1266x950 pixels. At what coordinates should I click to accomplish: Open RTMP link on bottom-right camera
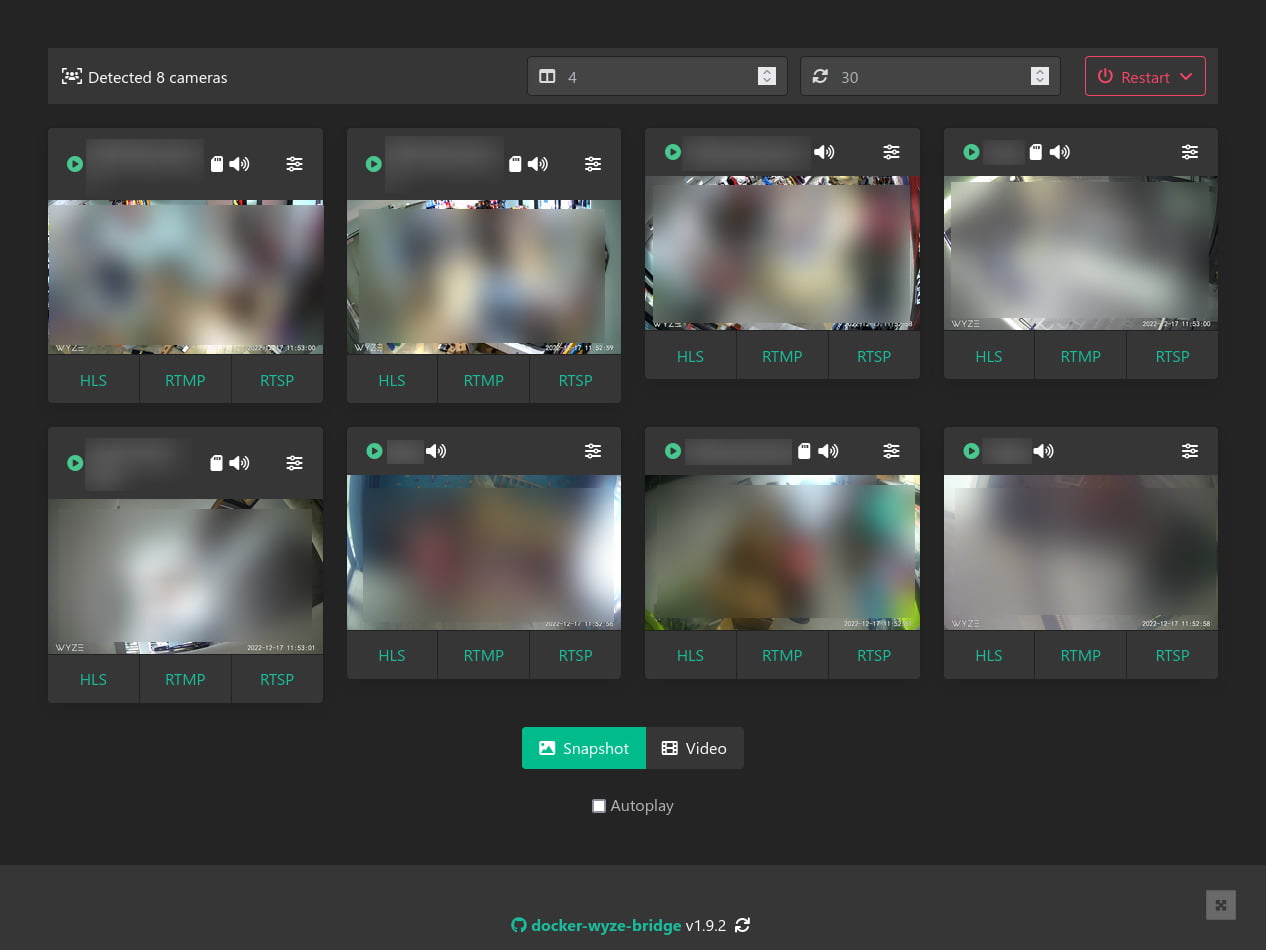[x=1080, y=655]
